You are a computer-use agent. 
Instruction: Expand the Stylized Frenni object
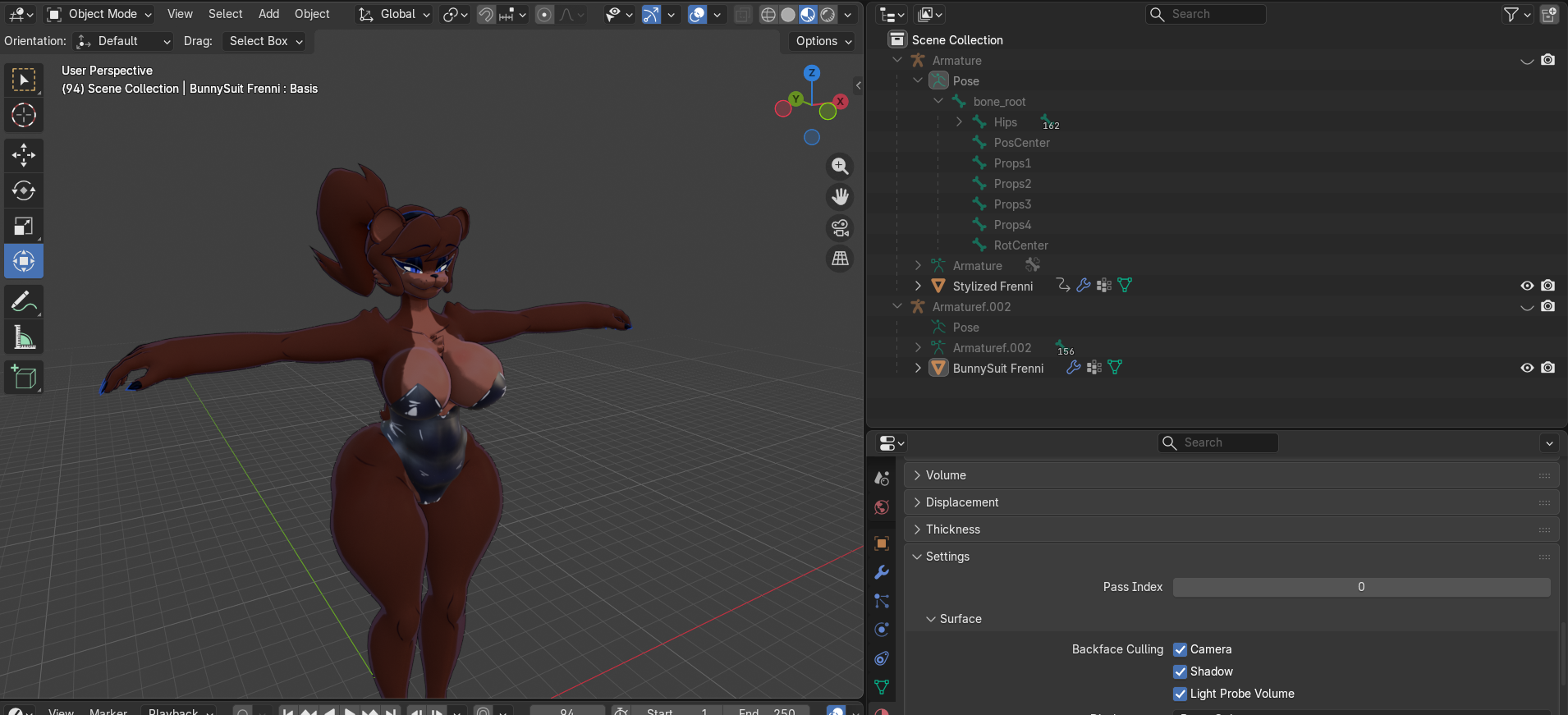pyautogui.click(x=918, y=286)
